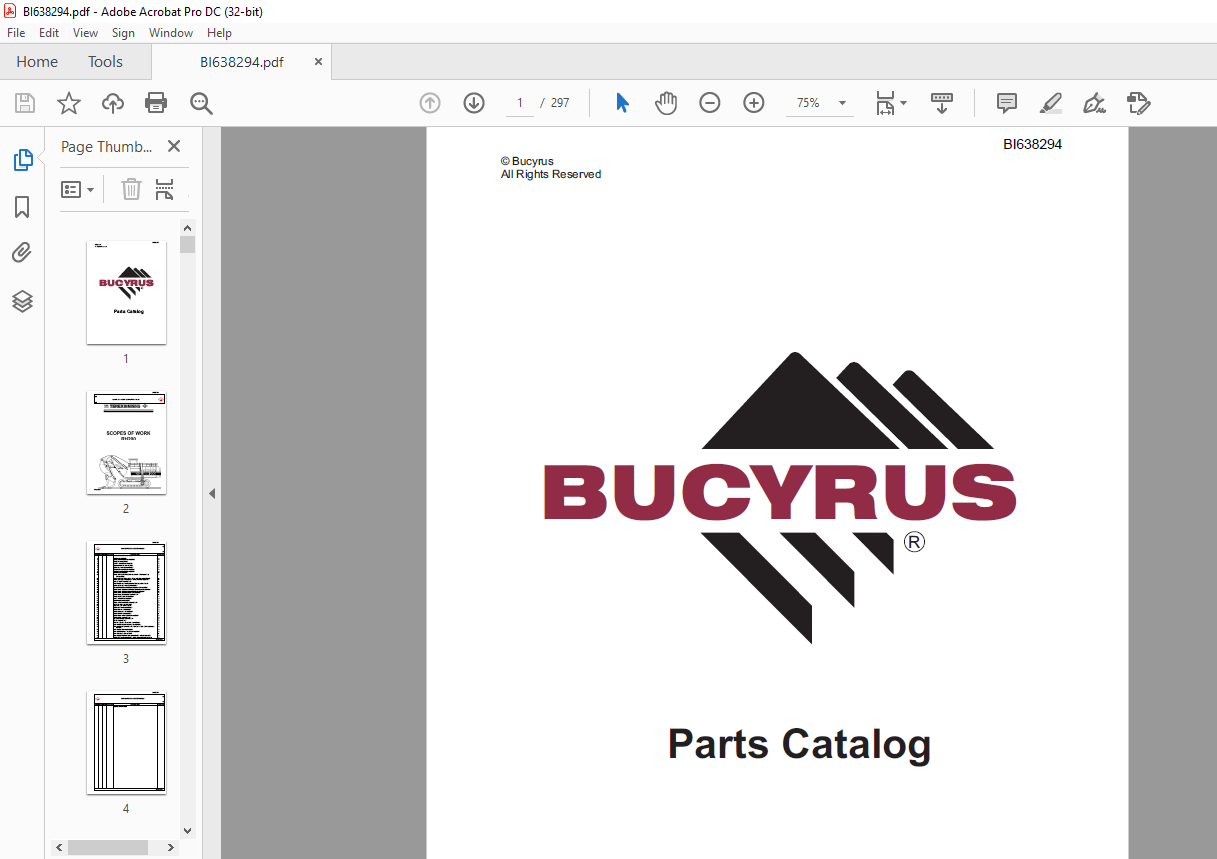Go to the next page arrow
1217x859 pixels.
pyautogui.click(x=474, y=103)
